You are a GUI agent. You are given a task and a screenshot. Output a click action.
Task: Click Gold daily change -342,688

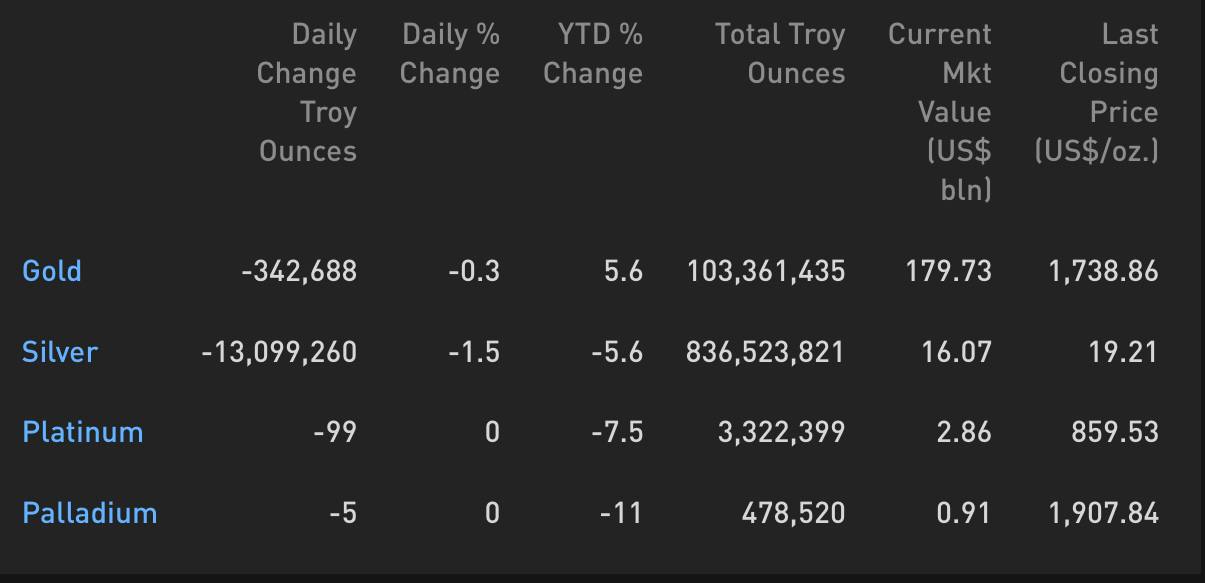tap(299, 271)
